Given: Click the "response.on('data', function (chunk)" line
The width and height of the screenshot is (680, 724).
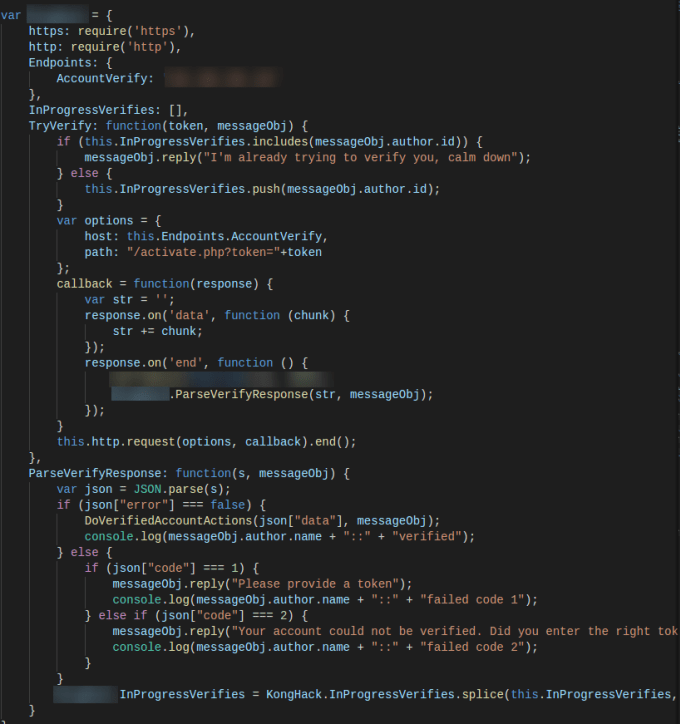Looking at the screenshot, I should click(x=217, y=315).
